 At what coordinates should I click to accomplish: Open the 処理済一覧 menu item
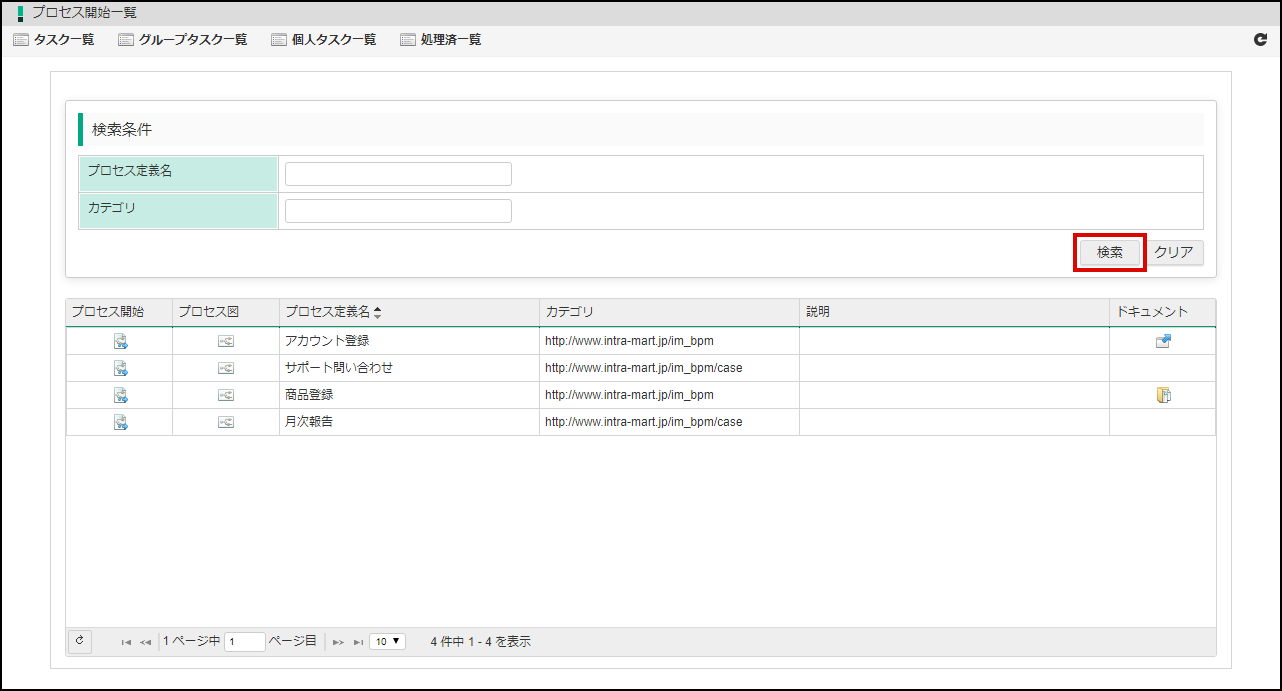pos(441,40)
